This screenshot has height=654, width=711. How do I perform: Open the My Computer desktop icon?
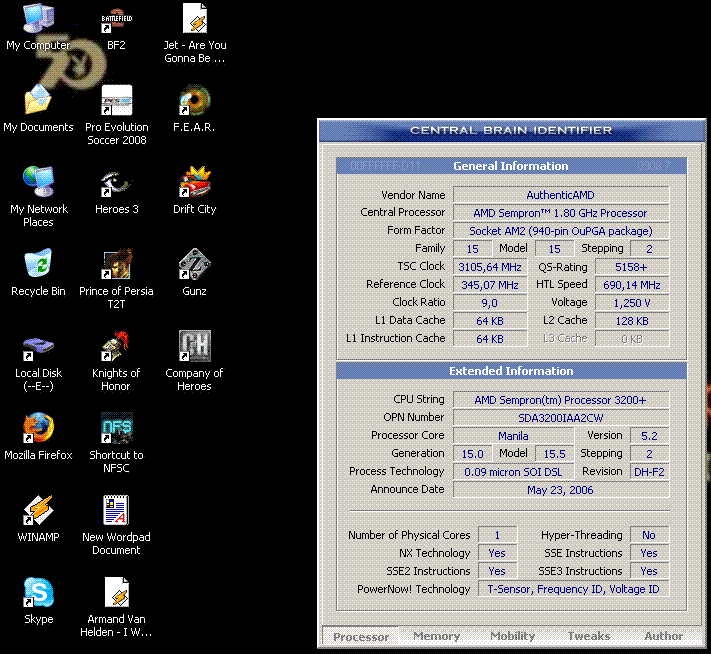(x=38, y=20)
